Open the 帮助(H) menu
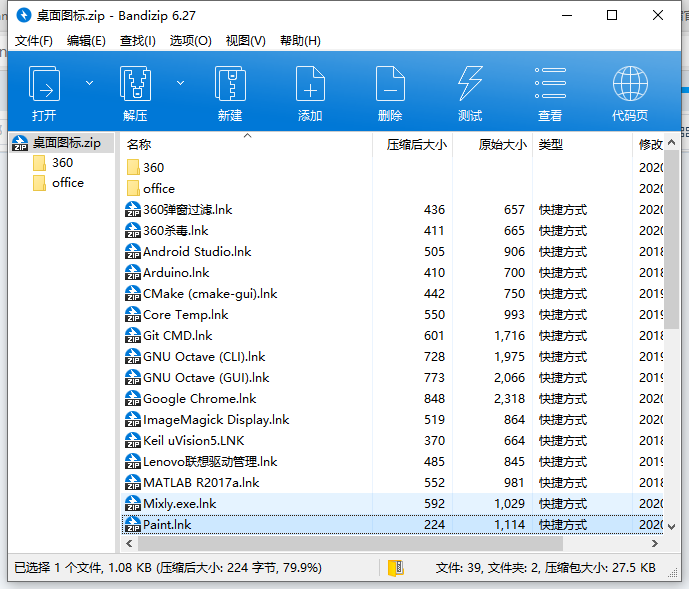 pos(300,41)
